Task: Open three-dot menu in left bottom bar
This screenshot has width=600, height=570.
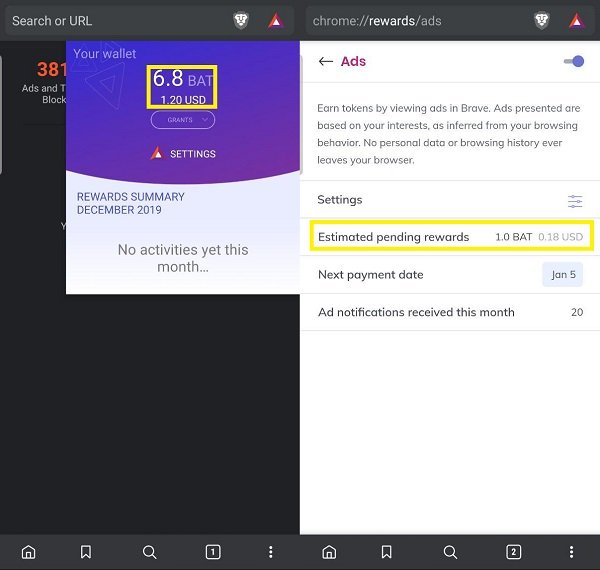Action: [x=271, y=552]
